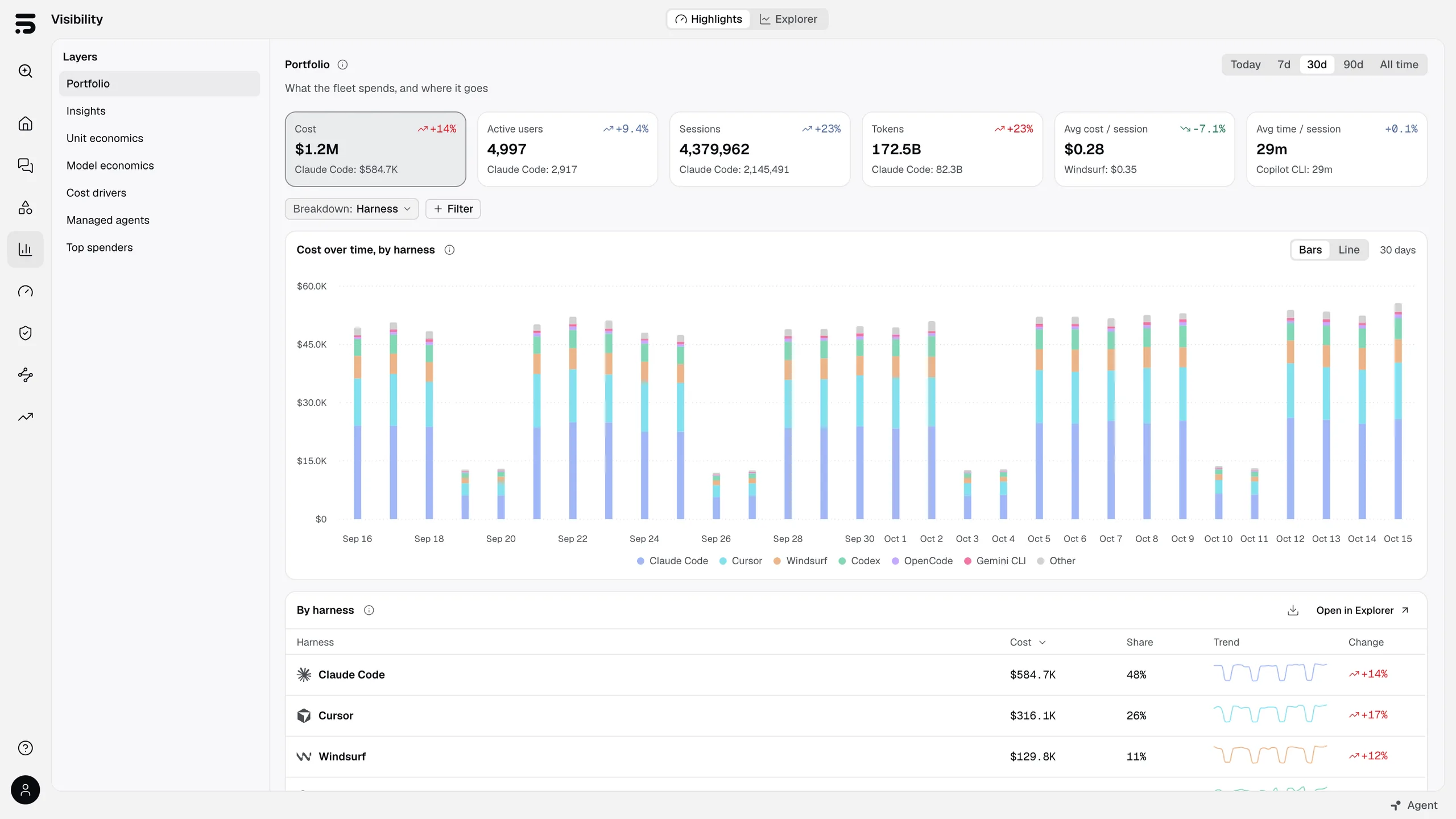Switch to the Explorer tab
The image size is (1456, 819).
(x=788, y=19)
